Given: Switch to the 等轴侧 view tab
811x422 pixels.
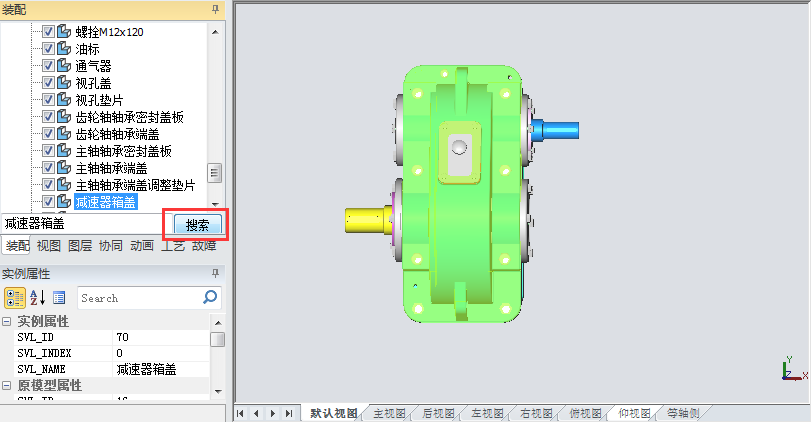Looking at the screenshot, I should click(x=683, y=413).
